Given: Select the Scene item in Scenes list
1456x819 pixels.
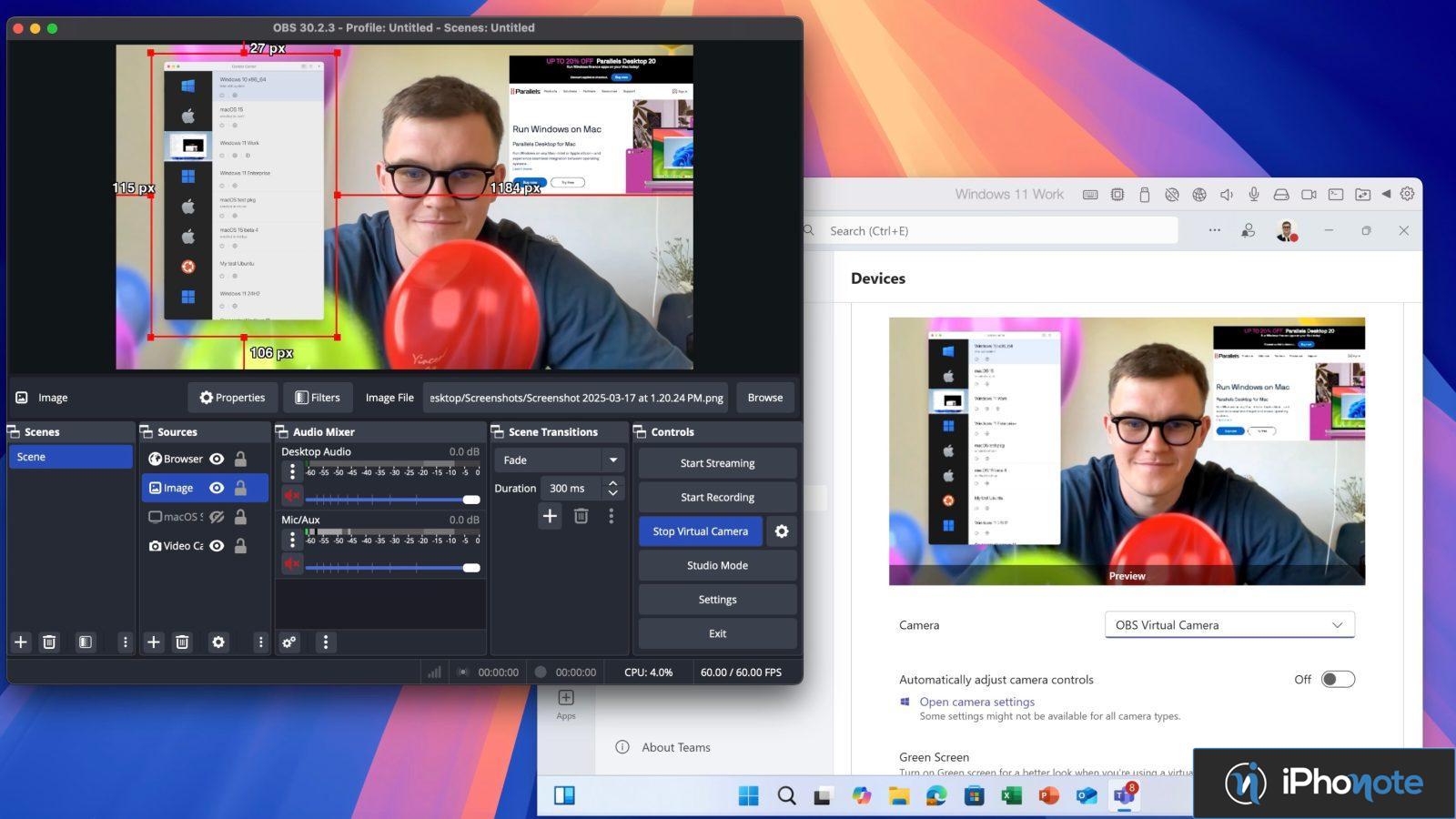Looking at the screenshot, I should 71,457.
